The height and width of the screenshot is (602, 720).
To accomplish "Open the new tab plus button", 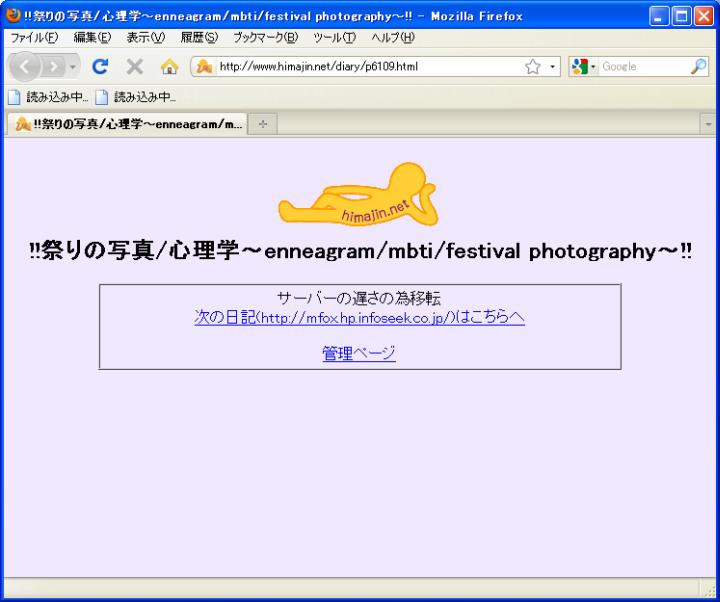I will tap(263, 124).
